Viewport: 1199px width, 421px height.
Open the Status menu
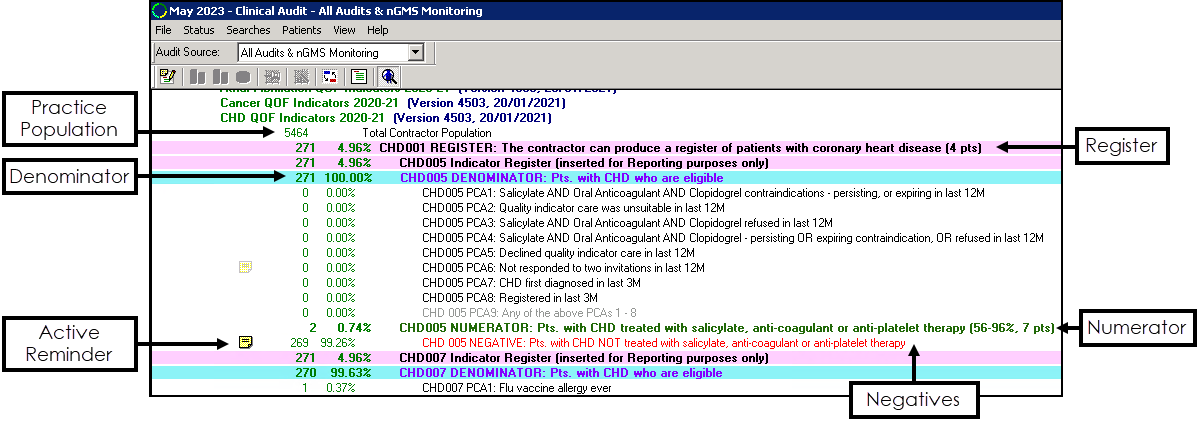199,30
